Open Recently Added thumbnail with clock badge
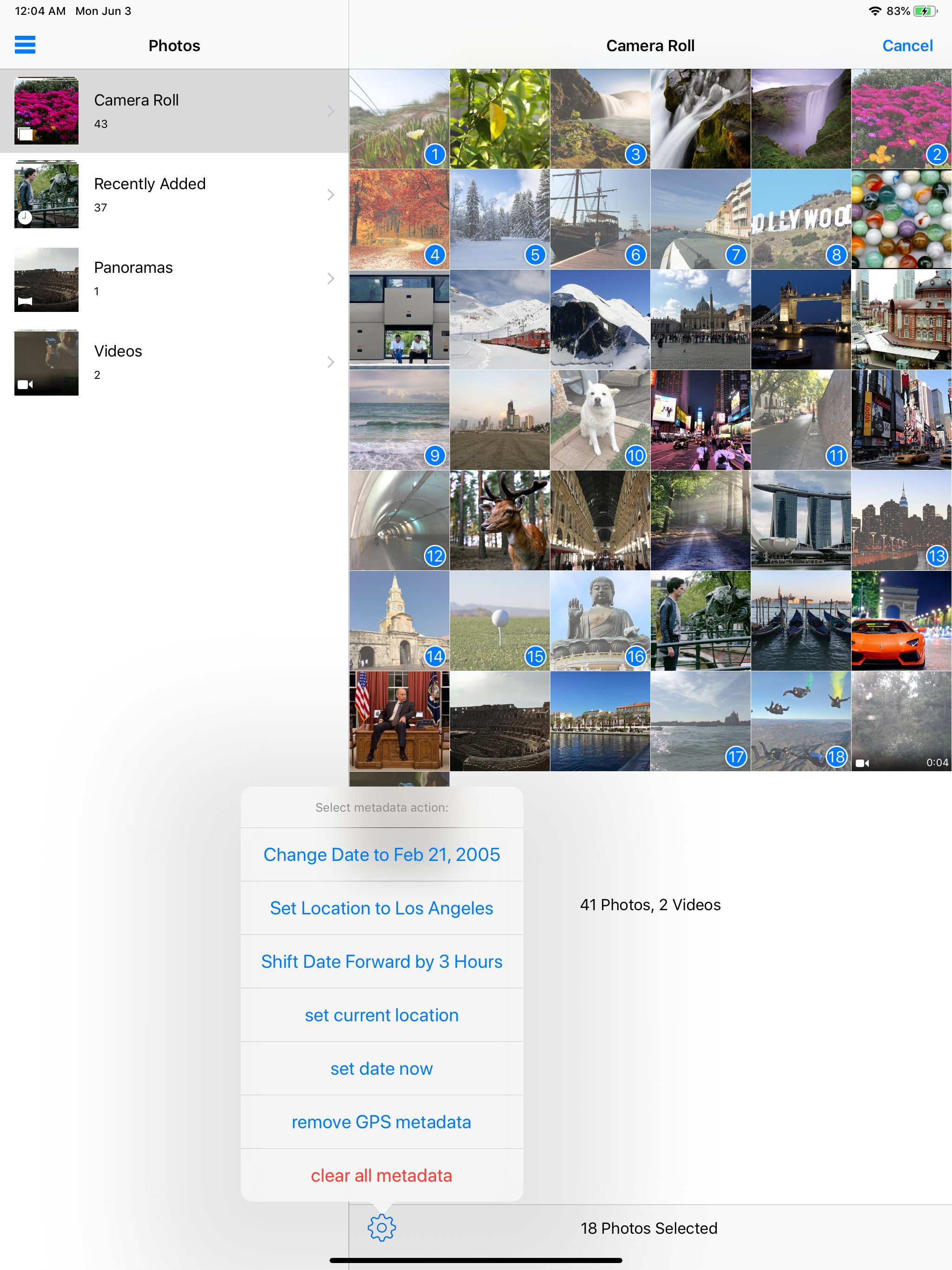This screenshot has width=952, height=1270. coord(46,195)
